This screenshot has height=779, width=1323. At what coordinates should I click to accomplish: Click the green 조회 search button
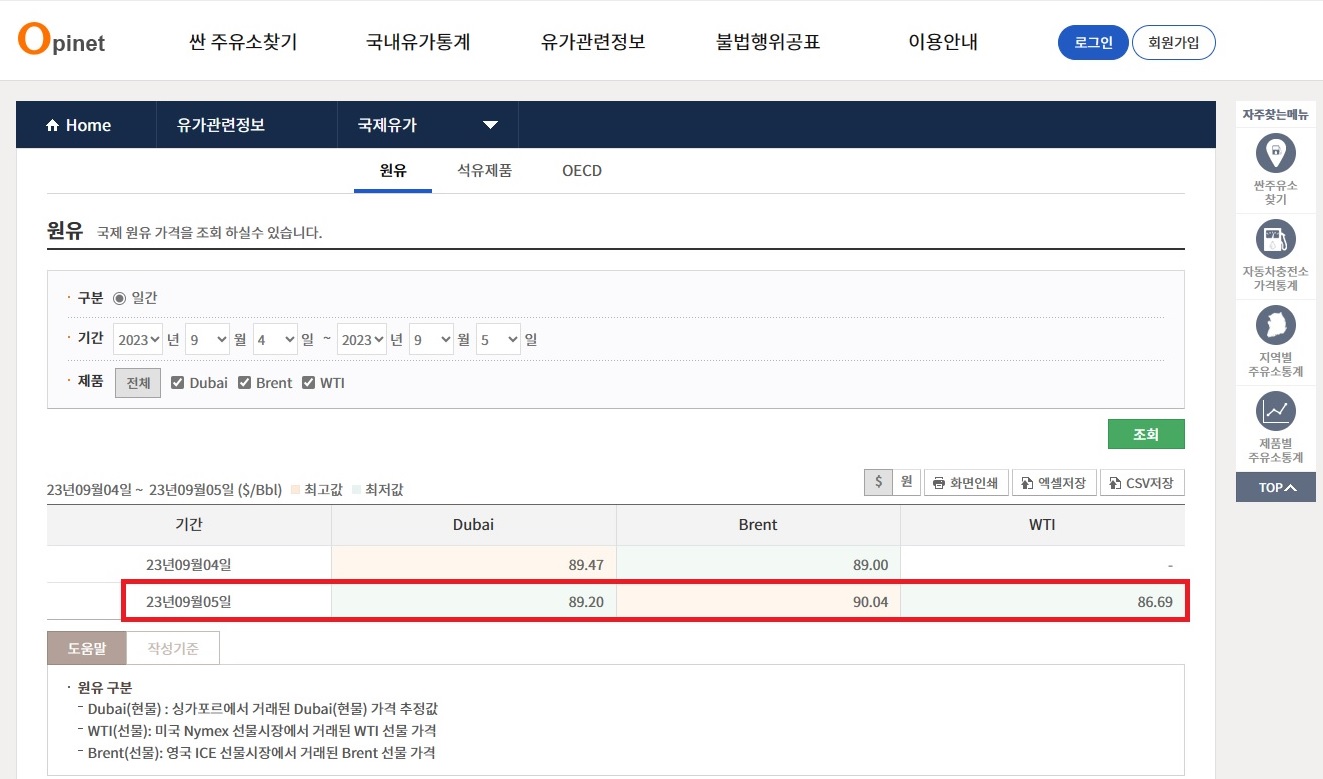1146,434
